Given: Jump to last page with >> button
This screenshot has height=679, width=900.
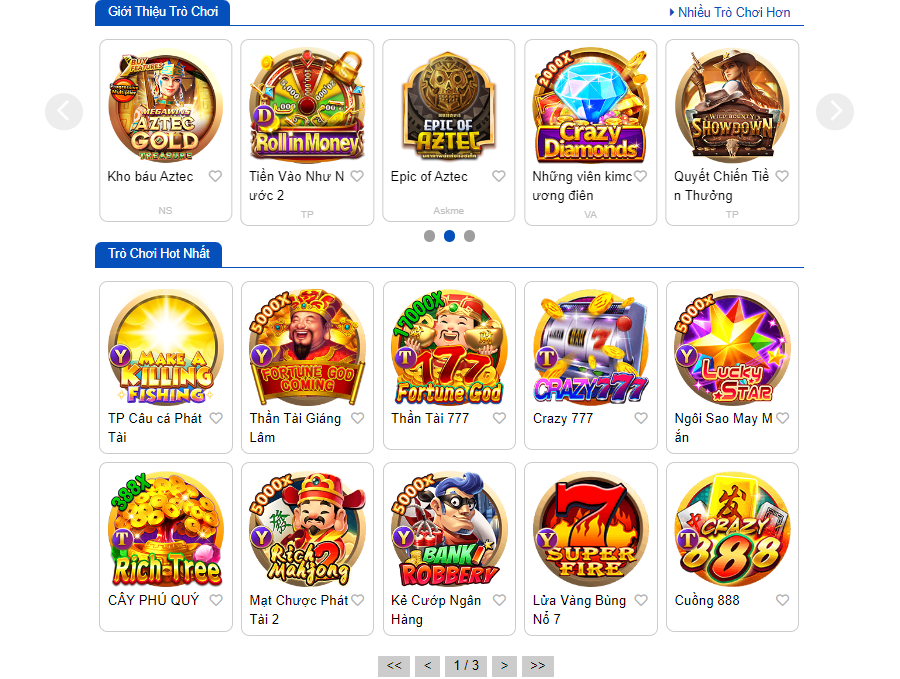Looking at the screenshot, I should pyautogui.click(x=538, y=666).
